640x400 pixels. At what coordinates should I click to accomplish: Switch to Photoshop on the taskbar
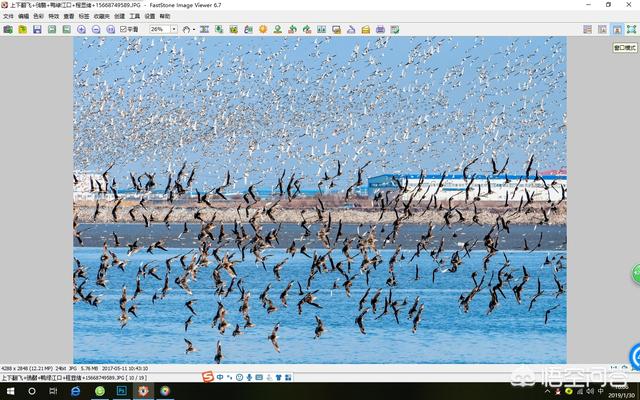pyautogui.click(x=121, y=391)
